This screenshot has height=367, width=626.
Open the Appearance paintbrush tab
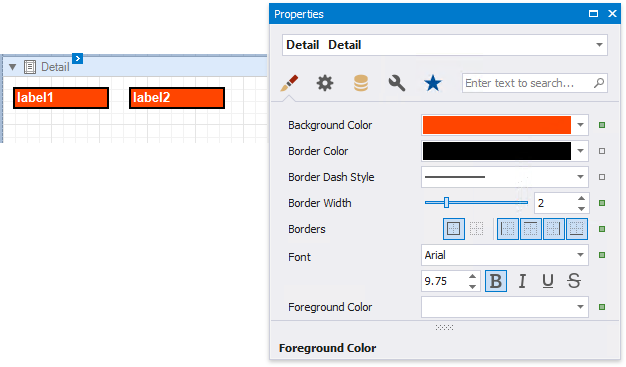click(x=289, y=83)
